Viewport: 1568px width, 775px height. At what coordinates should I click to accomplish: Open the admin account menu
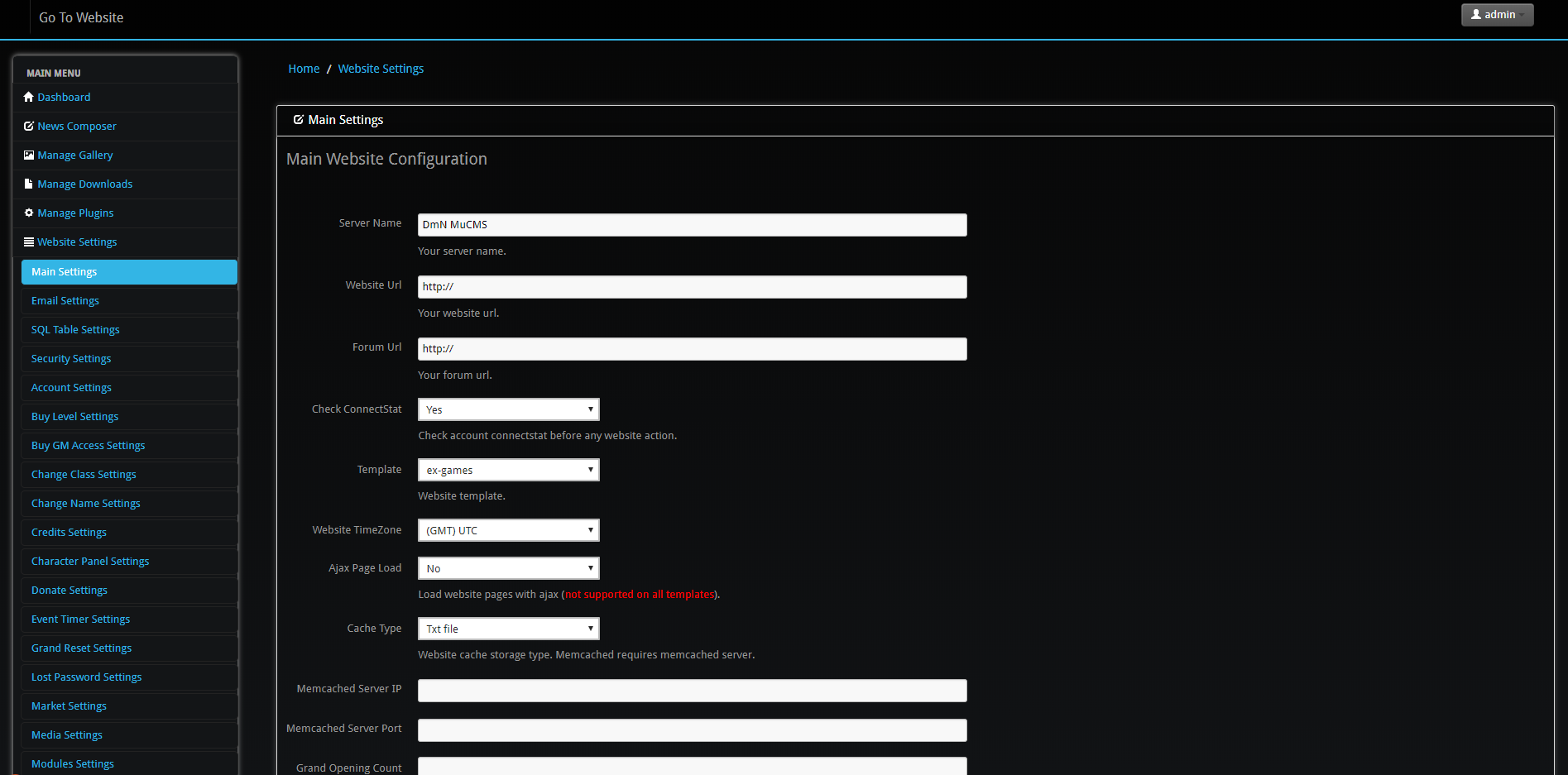point(1497,15)
